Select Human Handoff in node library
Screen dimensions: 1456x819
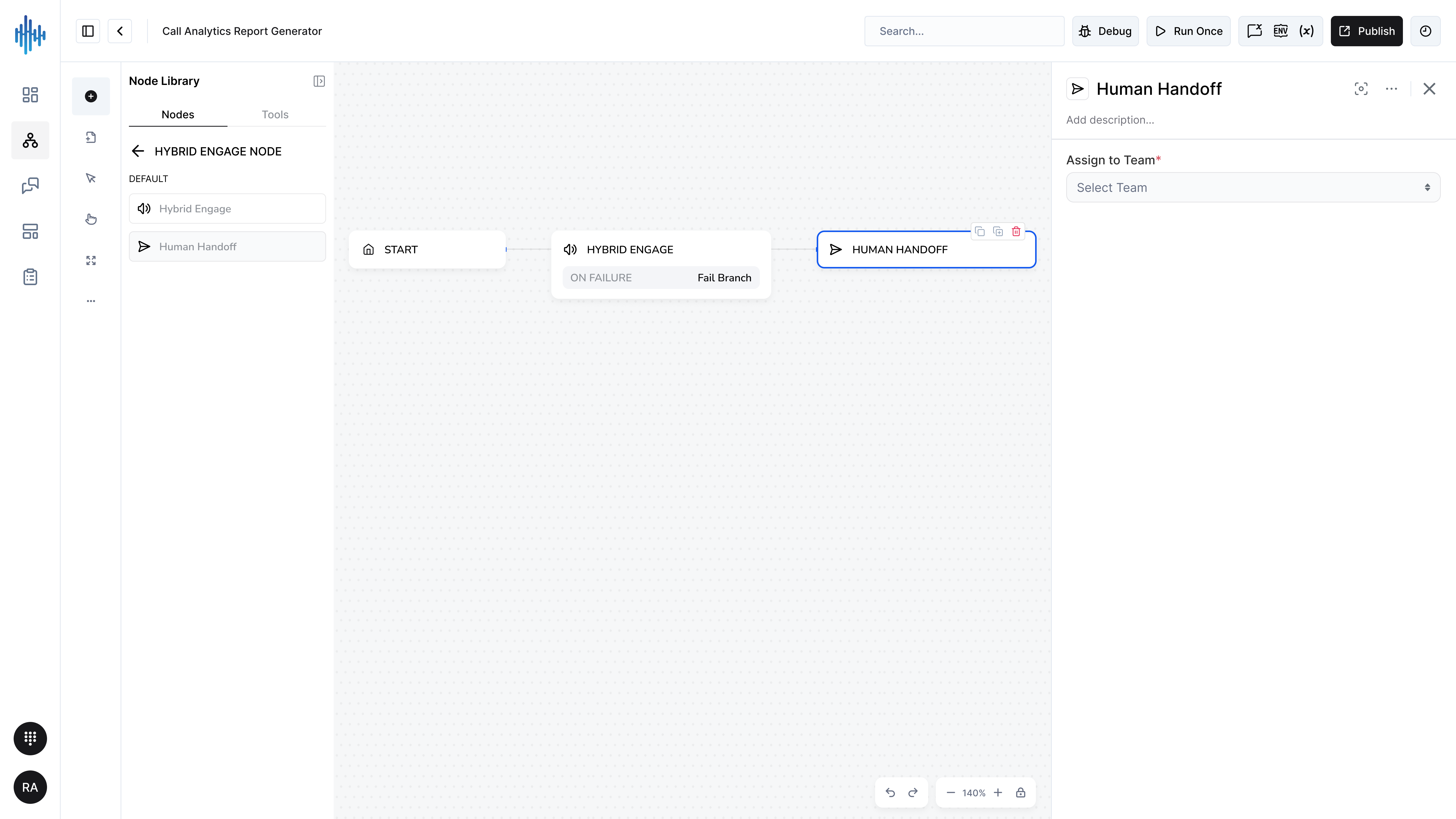(227, 246)
